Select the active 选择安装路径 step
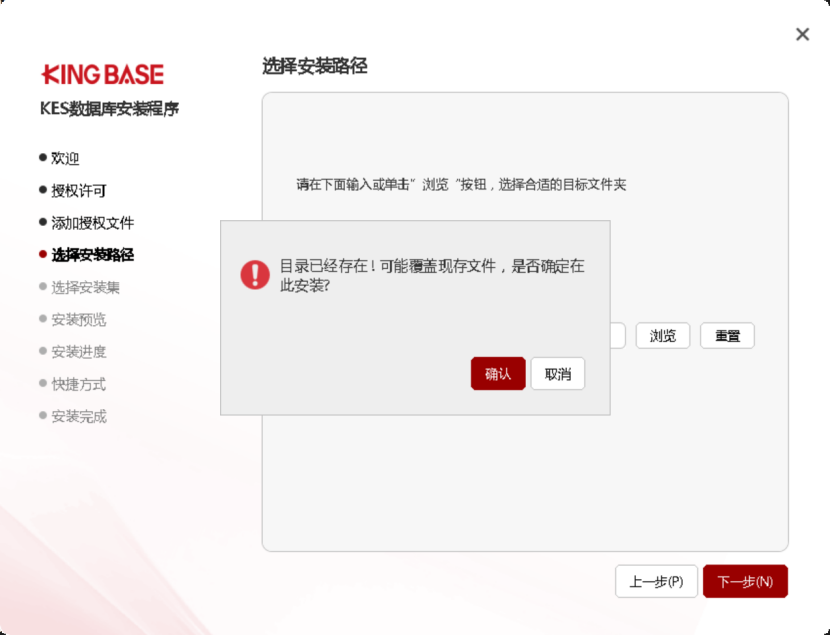 tap(92, 255)
